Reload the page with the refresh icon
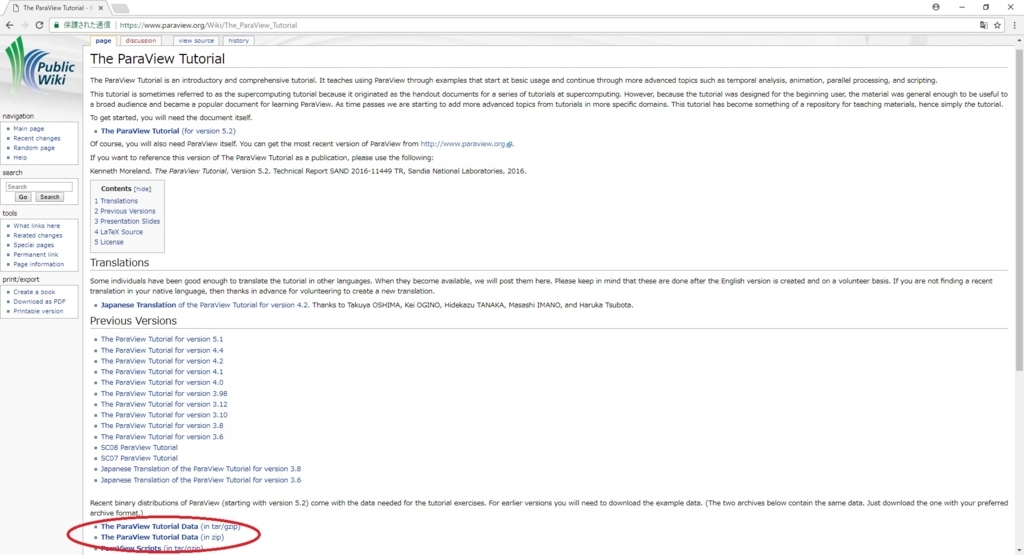The image size is (1024, 555). pyautogui.click(x=39, y=25)
